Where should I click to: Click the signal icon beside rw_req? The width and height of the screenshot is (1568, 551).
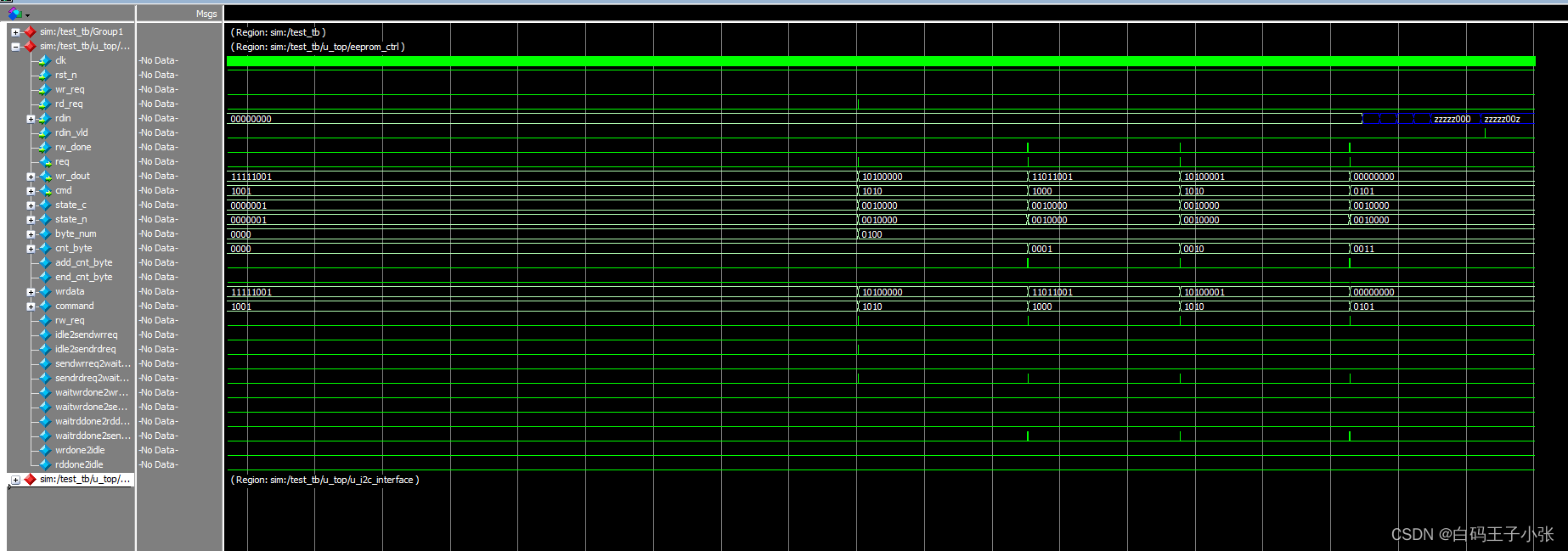[46, 320]
